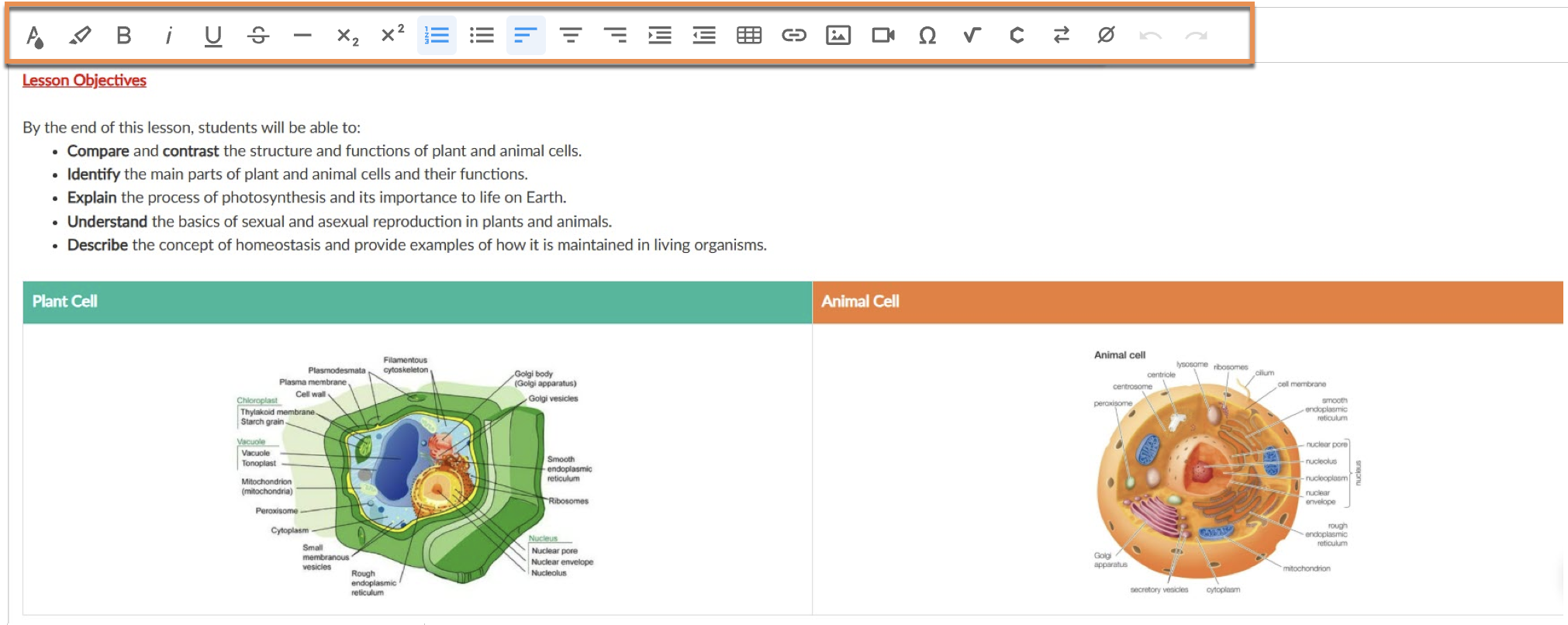Insert a table
The height and width of the screenshot is (625, 1568).
coord(749,36)
